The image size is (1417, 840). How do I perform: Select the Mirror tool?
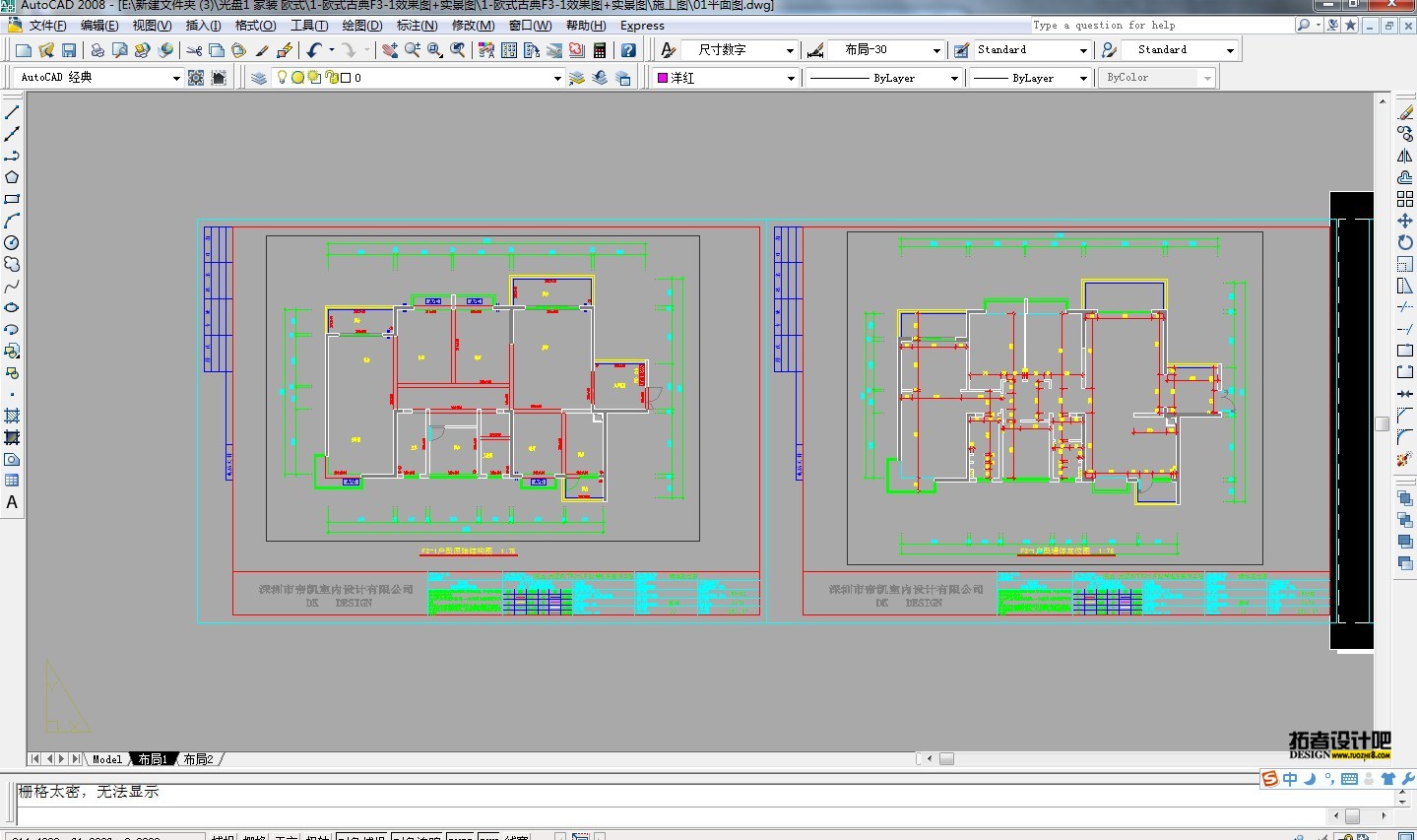point(1405,156)
